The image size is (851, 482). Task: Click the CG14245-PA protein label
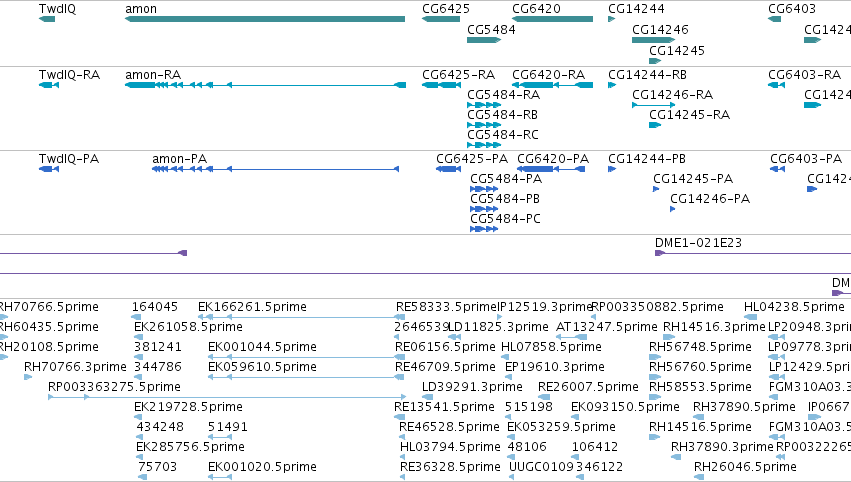pyautogui.click(x=693, y=179)
